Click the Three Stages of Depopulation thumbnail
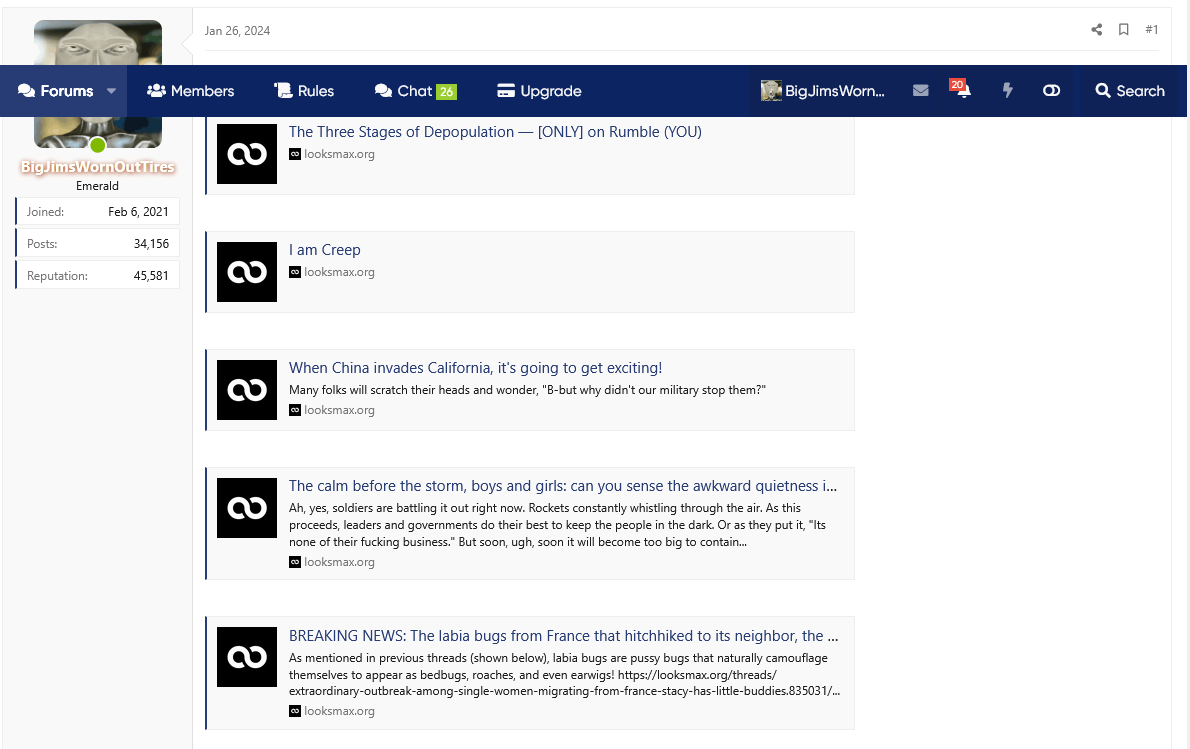The width and height of the screenshot is (1190, 749). 247,154
